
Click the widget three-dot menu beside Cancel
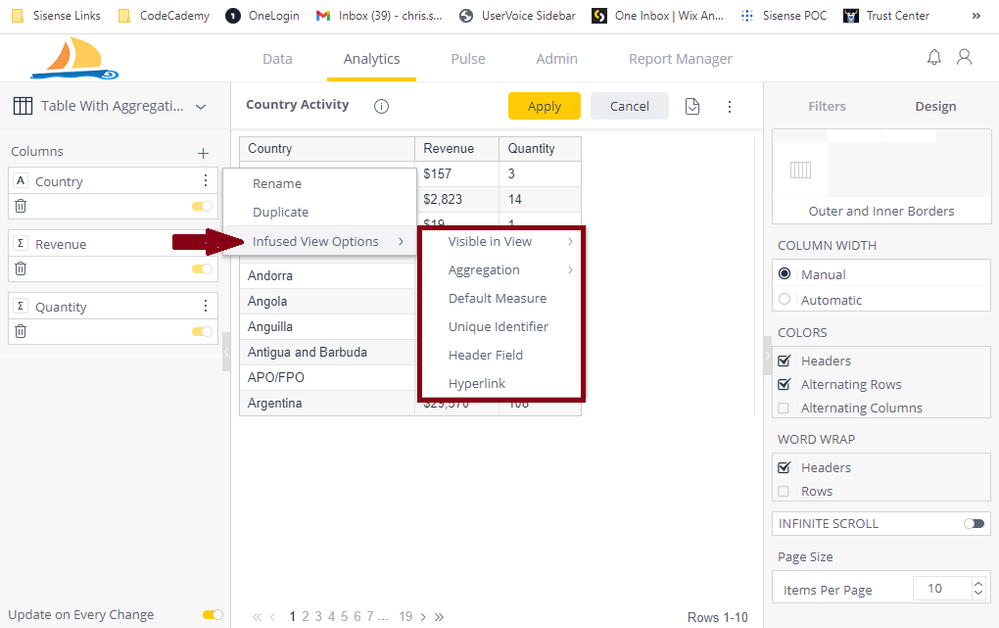pyautogui.click(x=729, y=106)
